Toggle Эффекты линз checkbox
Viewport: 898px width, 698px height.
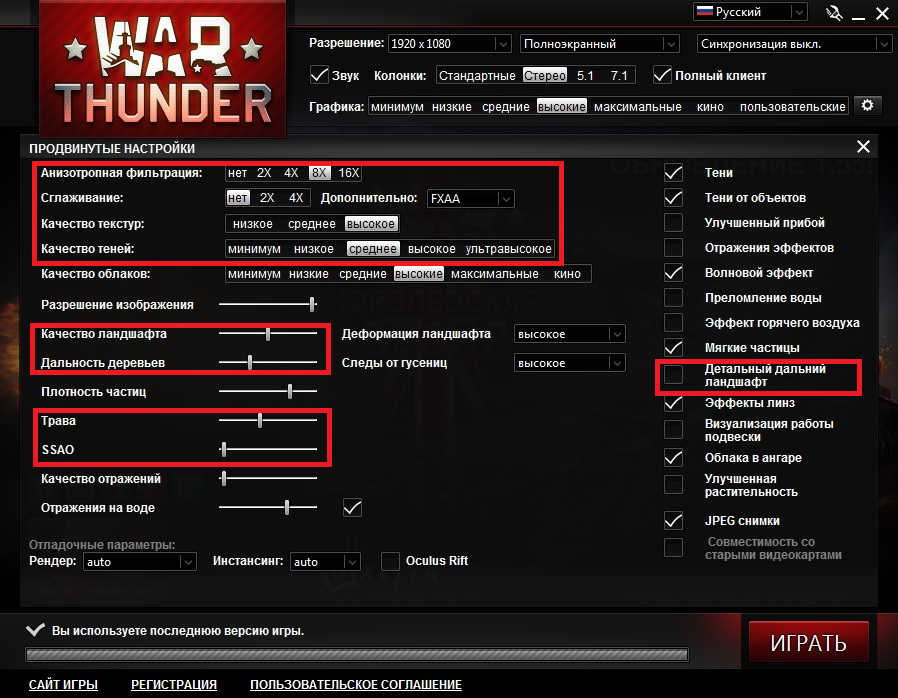click(674, 403)
